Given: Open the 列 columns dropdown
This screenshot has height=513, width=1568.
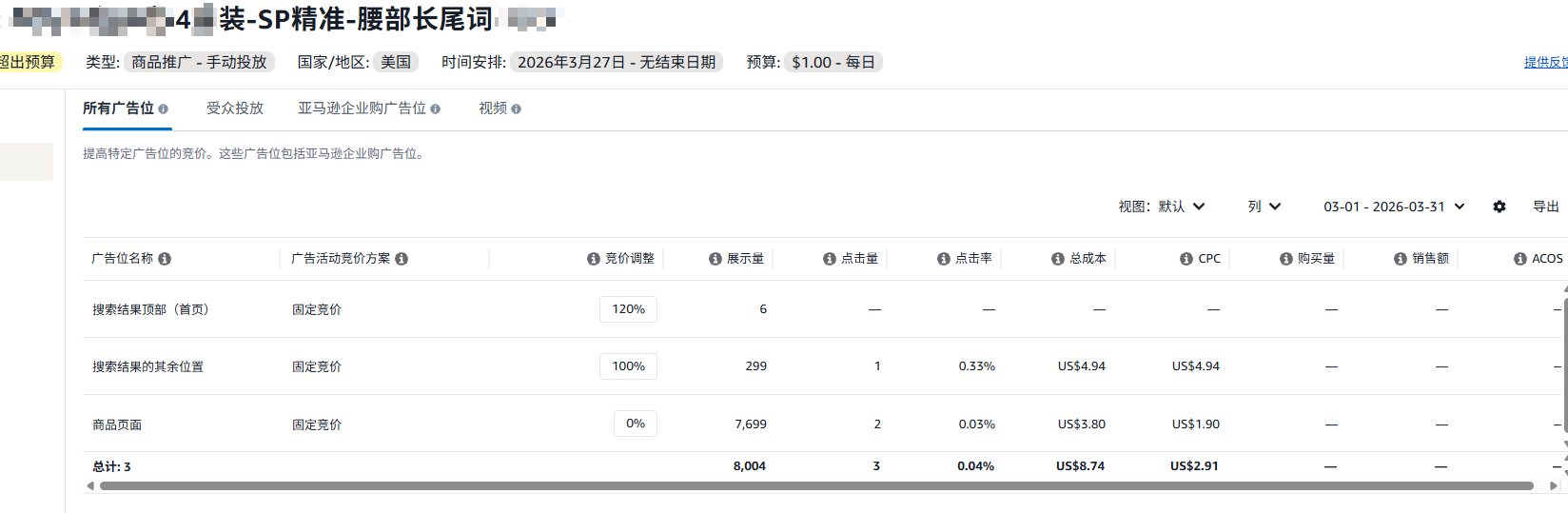Looking at the screenshot, I should pyautogui.click(x=1264, y=207).
